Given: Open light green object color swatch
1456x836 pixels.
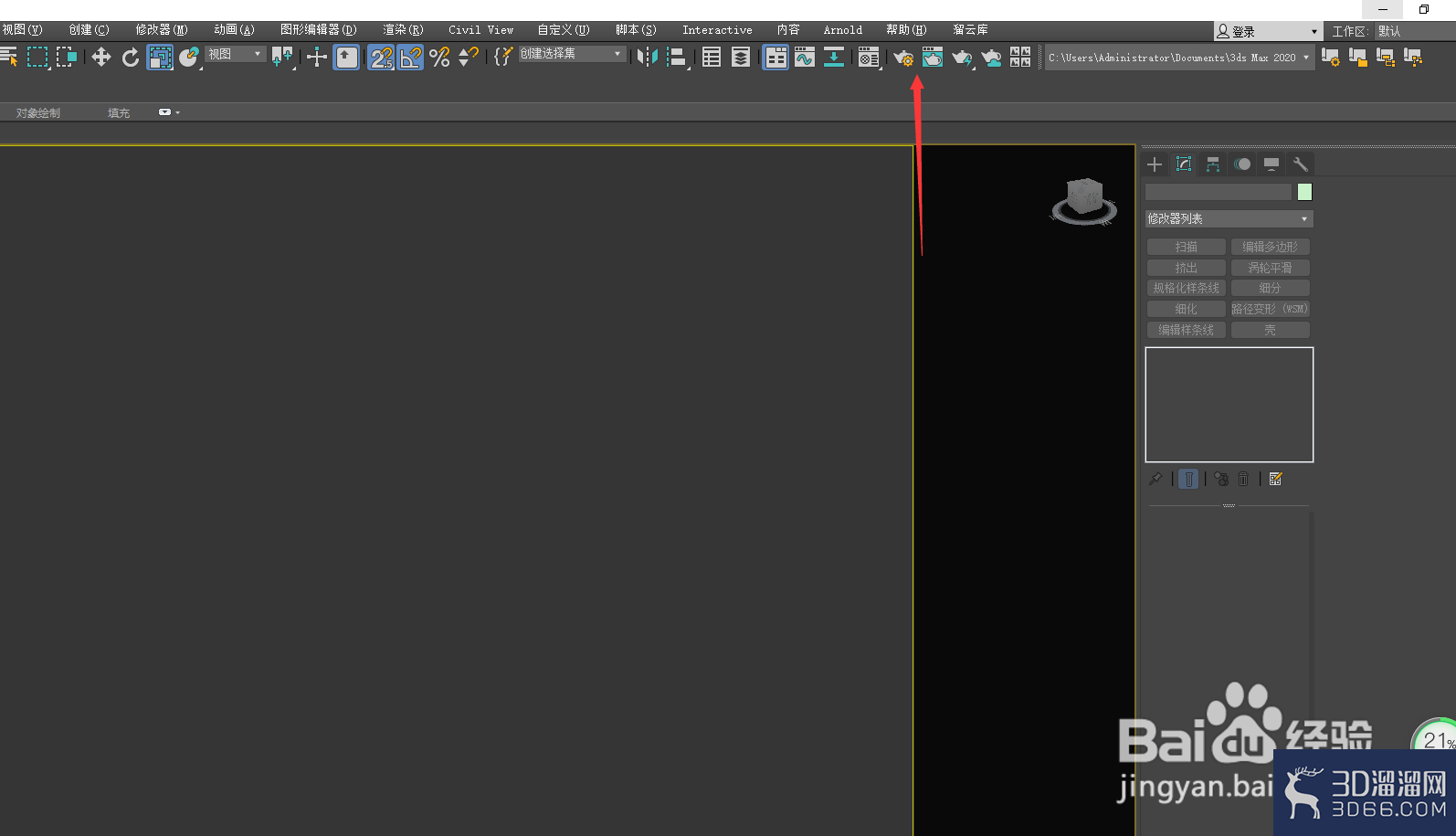Looking at the screenshot, I should pos(1304,192).
